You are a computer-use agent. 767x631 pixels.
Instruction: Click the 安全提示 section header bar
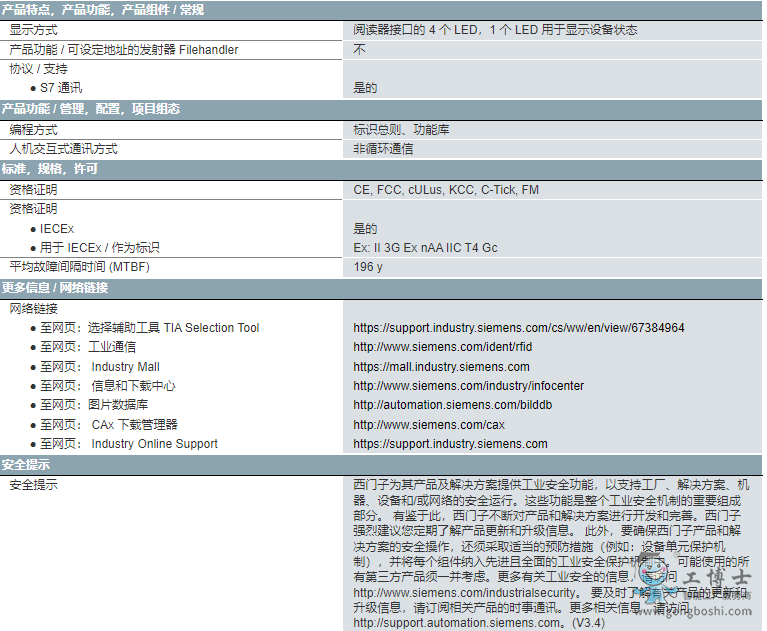381,465
